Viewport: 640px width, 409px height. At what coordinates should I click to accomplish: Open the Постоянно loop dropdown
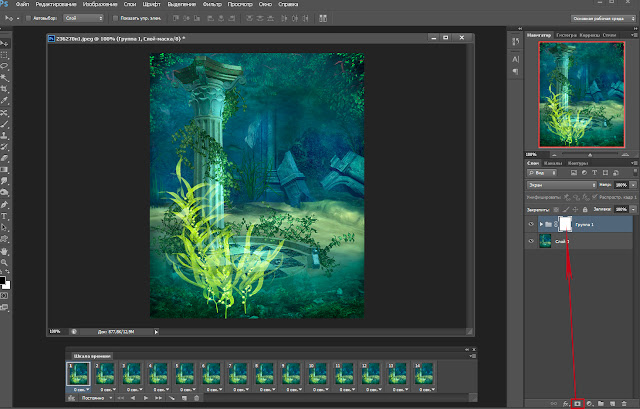click(x=96, y=398)
